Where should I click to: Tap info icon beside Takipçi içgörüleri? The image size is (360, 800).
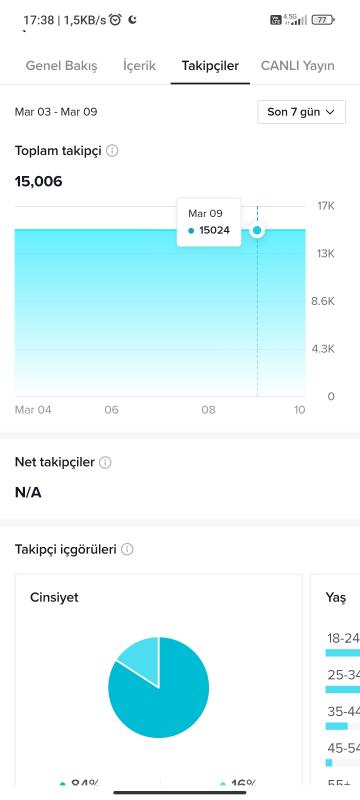pyautogui.click(x=127, y=549)
